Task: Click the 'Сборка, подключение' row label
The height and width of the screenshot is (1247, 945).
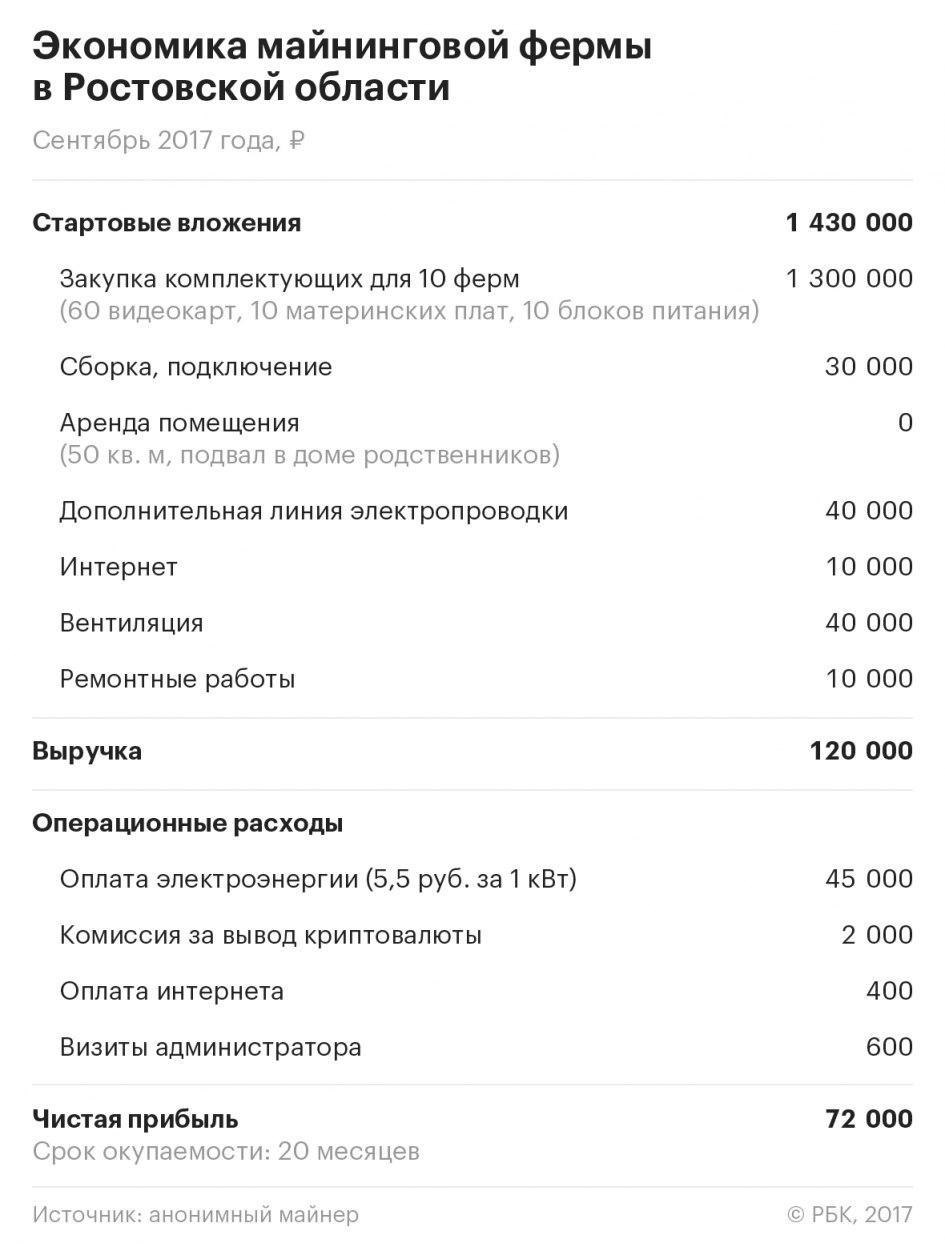Action: [x=195, y=367]
